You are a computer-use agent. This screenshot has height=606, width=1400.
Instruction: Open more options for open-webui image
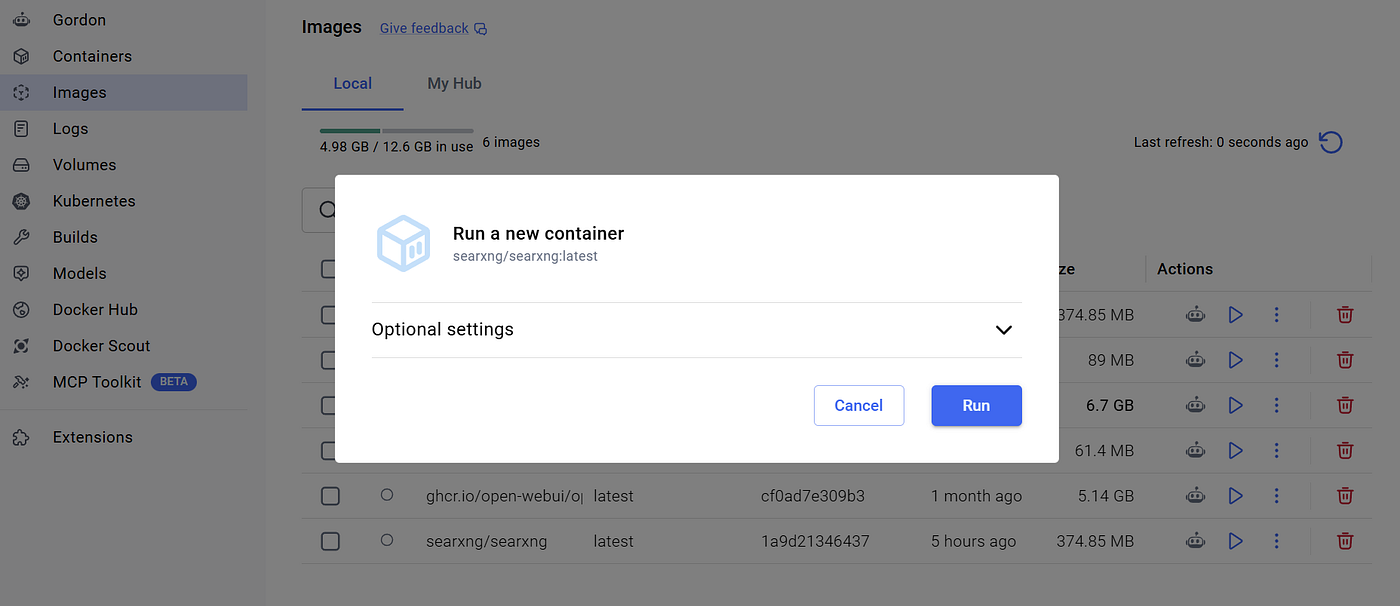(1276, 496)
